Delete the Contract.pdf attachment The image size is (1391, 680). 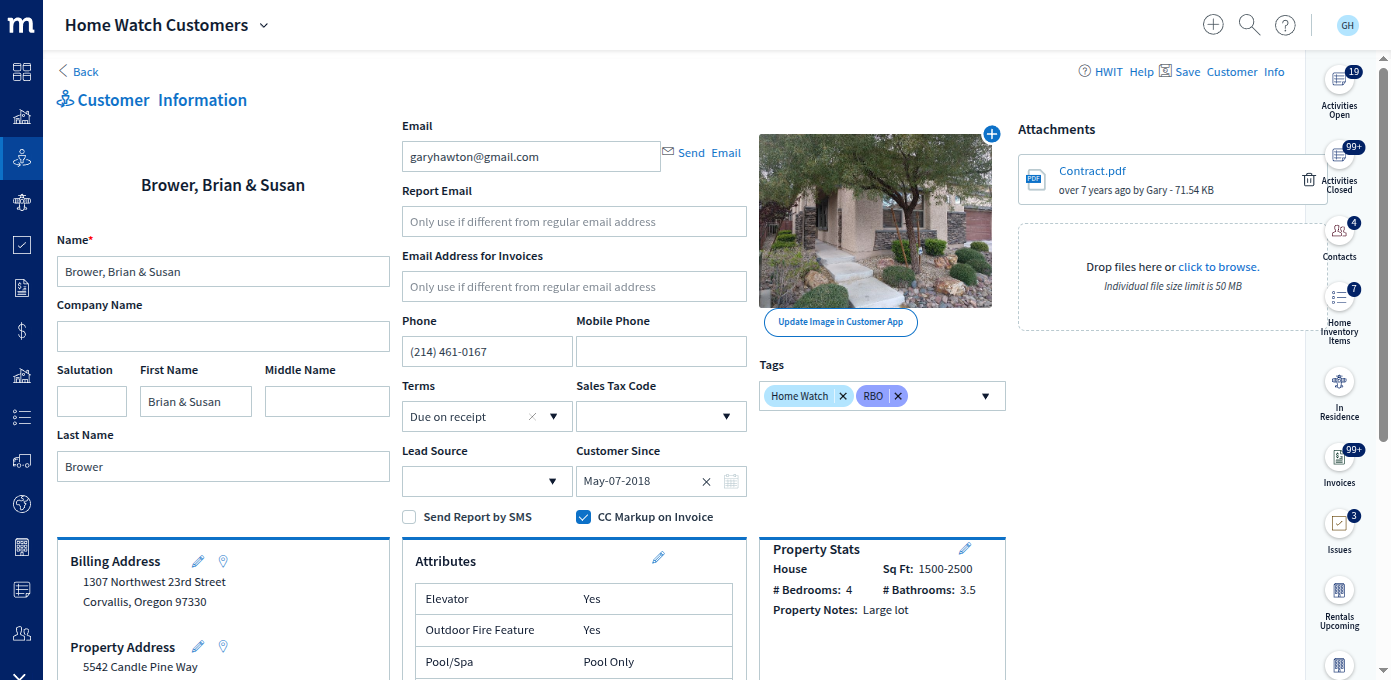click(1309, 180)
